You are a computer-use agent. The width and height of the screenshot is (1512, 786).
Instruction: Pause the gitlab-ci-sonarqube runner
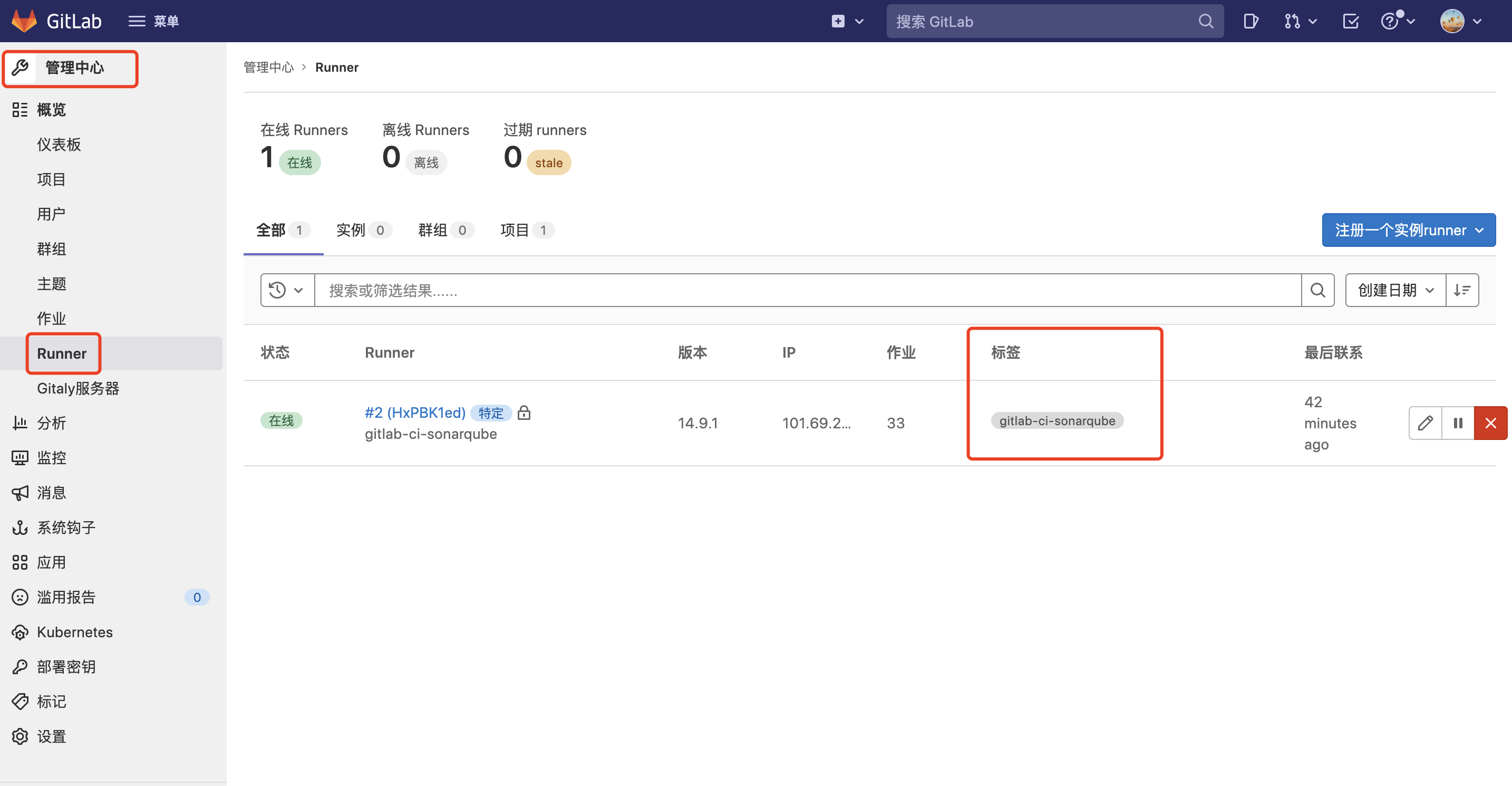[1457, 423]
